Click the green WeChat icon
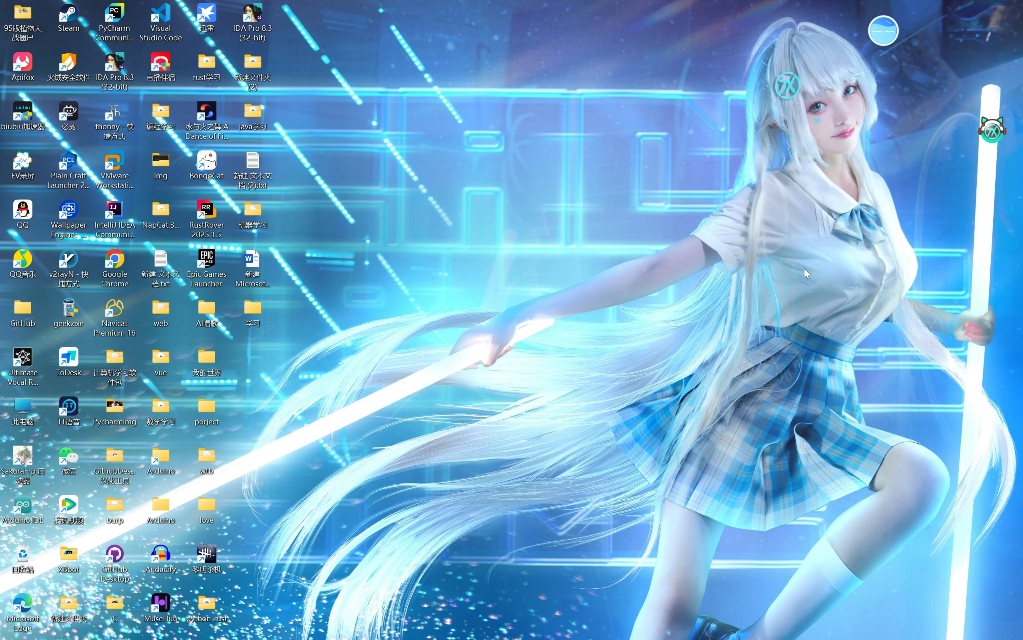 tap(68, 455)
